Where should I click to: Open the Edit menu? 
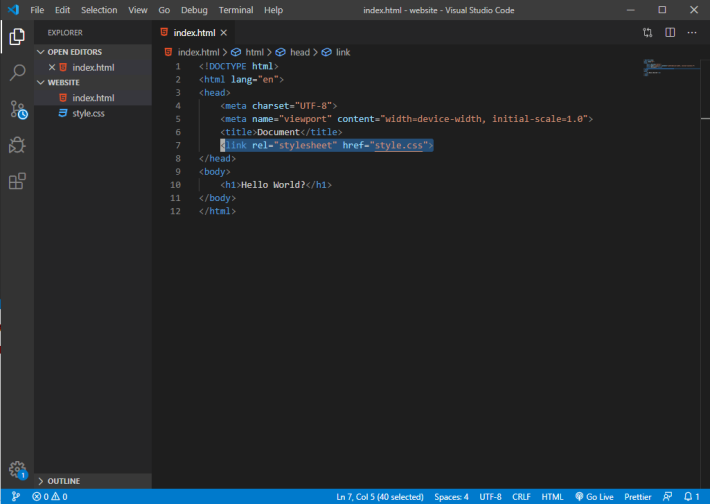tap(62, 10)
